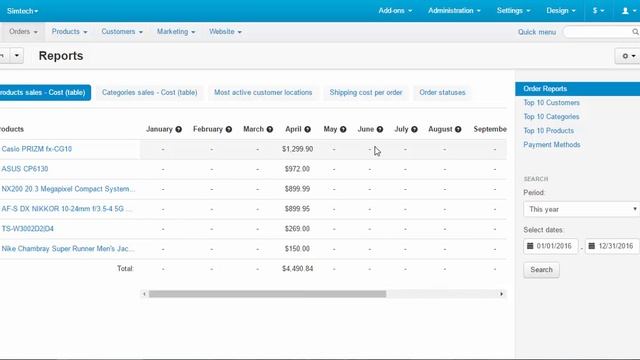Open the Products menu
The width and height of the screenshot is (640, 360).
pos(69,31)
